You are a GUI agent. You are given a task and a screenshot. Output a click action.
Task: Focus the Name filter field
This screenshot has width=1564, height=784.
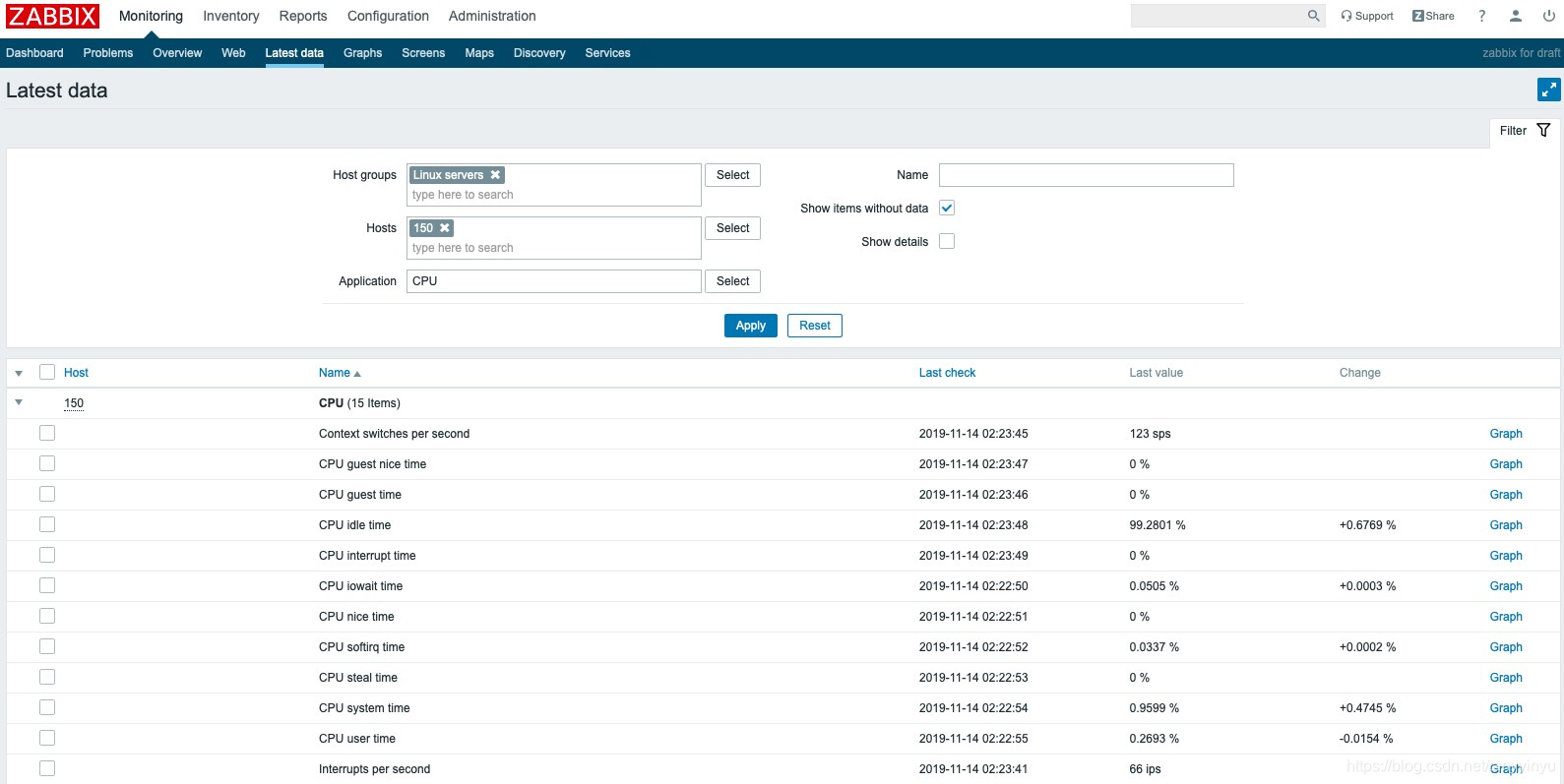[1086, 175]
